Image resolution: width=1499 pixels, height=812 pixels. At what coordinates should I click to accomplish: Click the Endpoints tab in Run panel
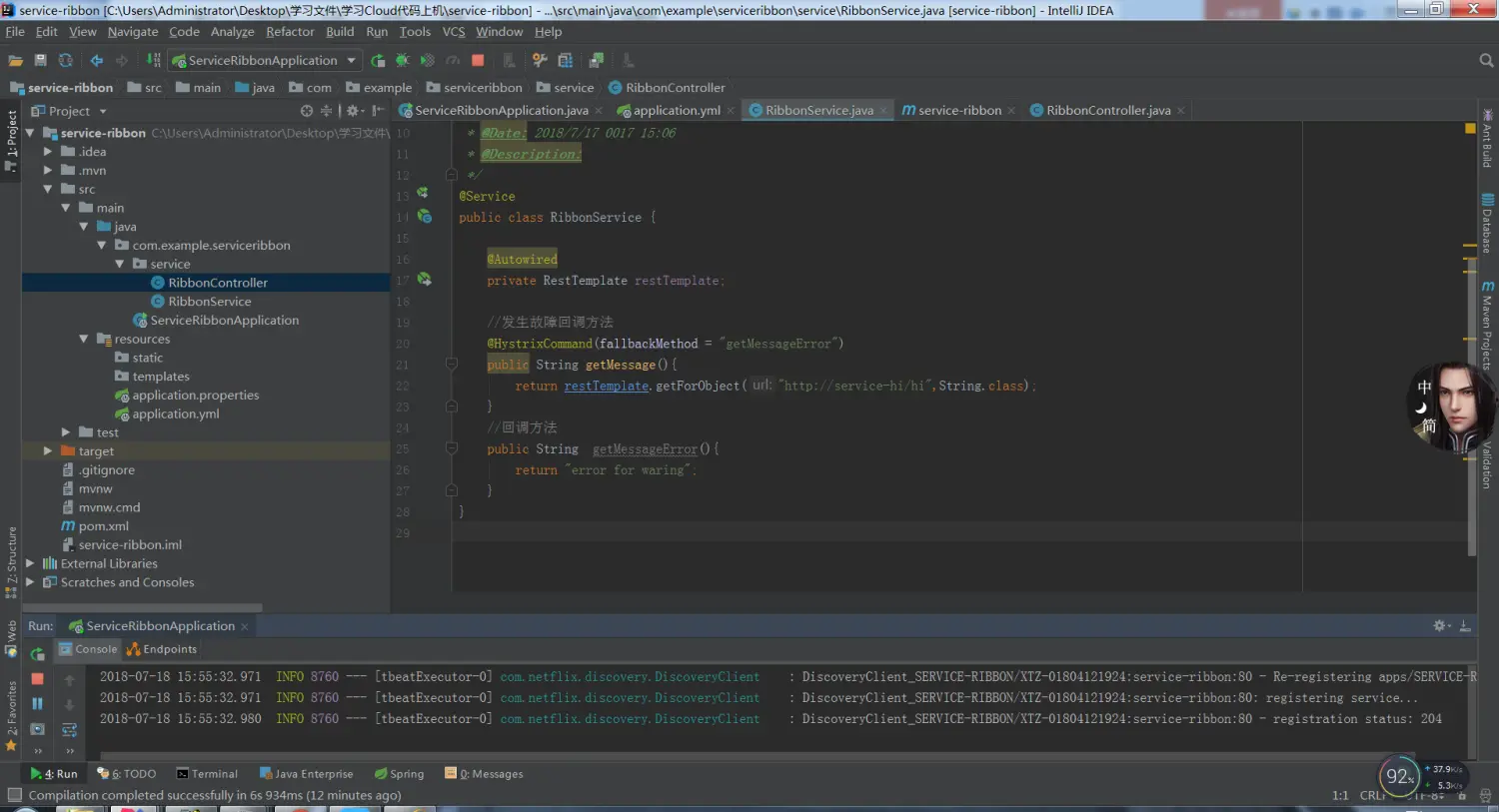coord(163,649)
